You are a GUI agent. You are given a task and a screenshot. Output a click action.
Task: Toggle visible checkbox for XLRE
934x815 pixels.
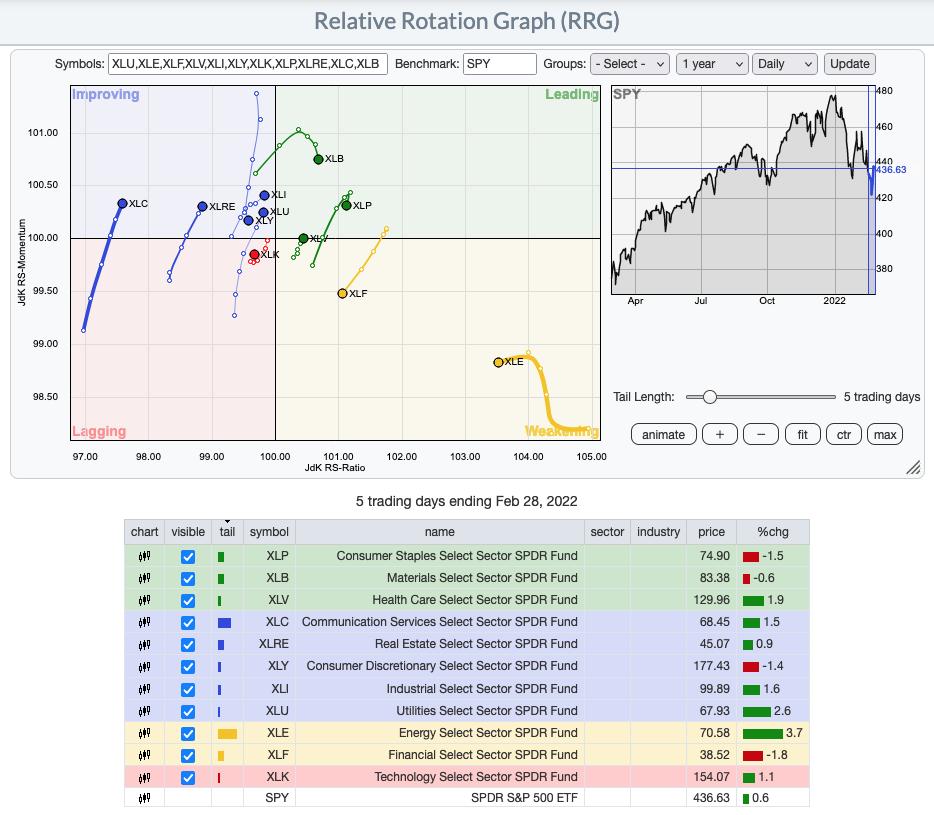188,645
